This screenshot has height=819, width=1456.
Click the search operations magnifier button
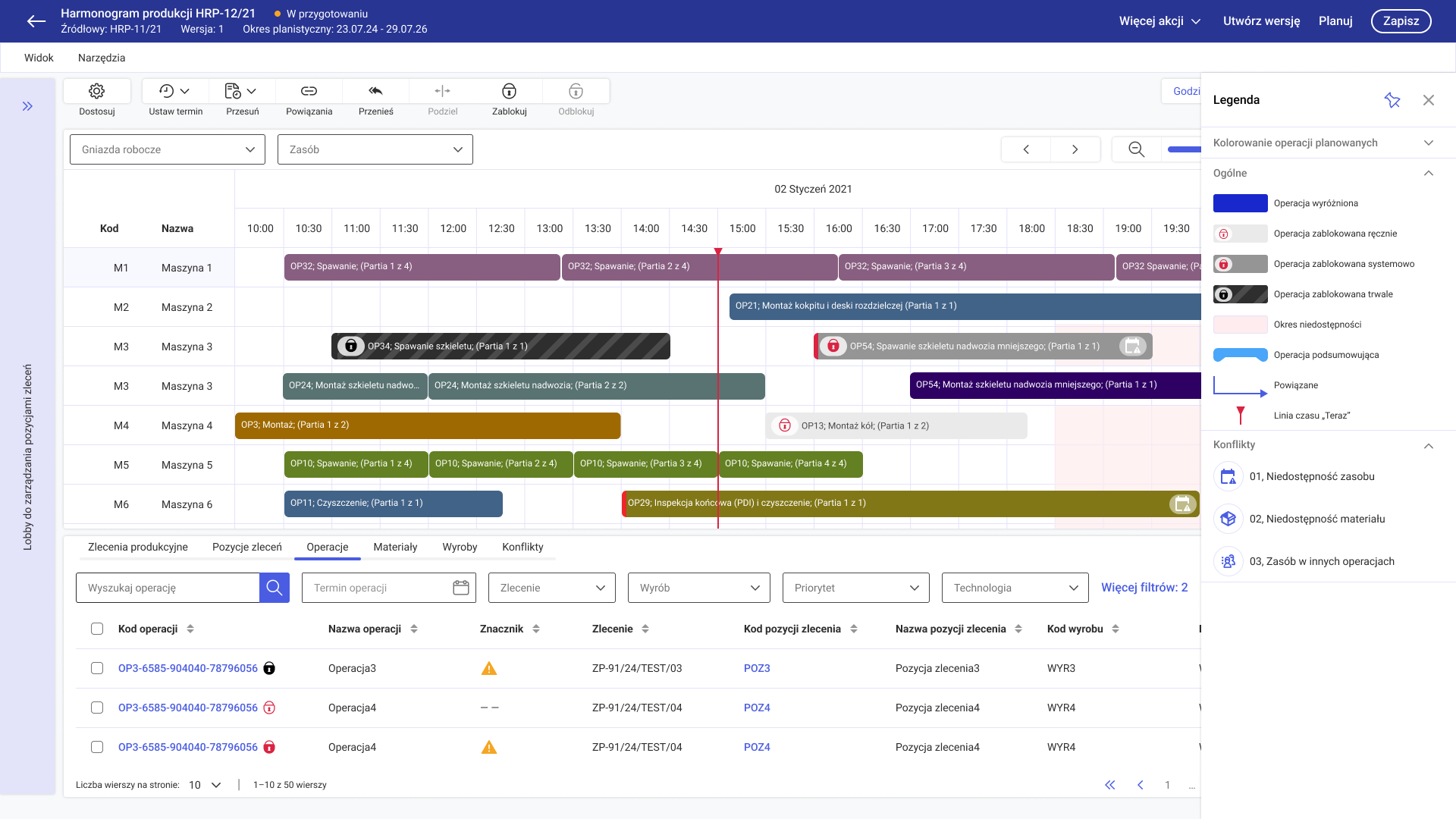pos(275,588)
